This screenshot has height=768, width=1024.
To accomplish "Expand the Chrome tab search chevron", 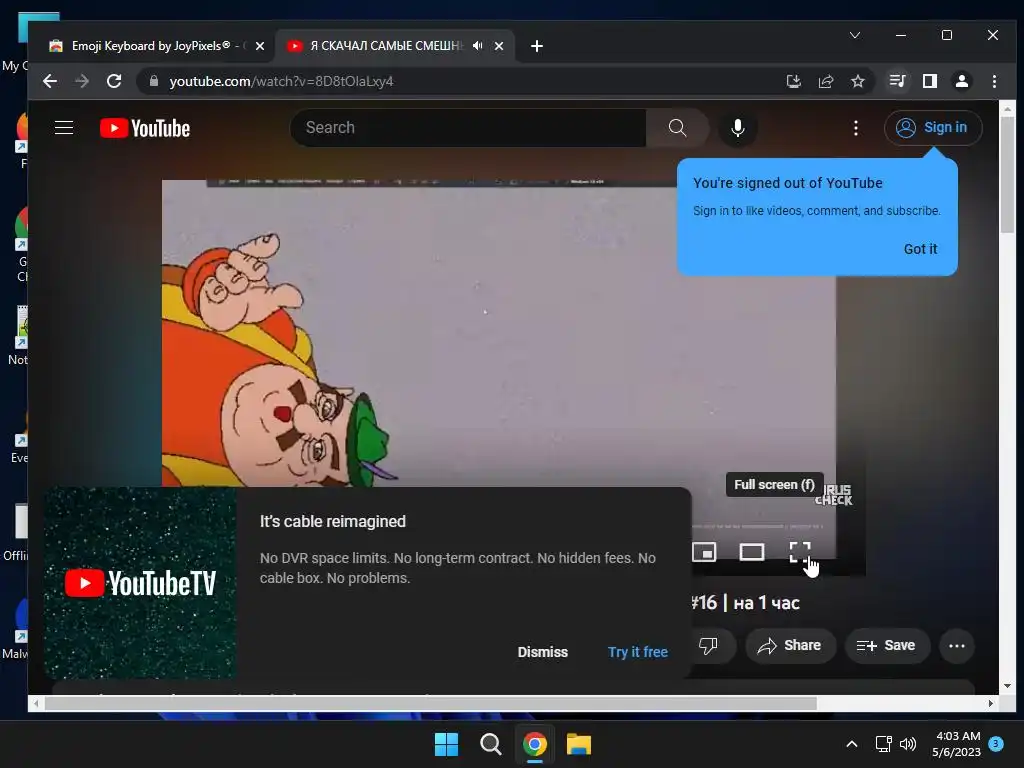I will [x=854, y=35].
